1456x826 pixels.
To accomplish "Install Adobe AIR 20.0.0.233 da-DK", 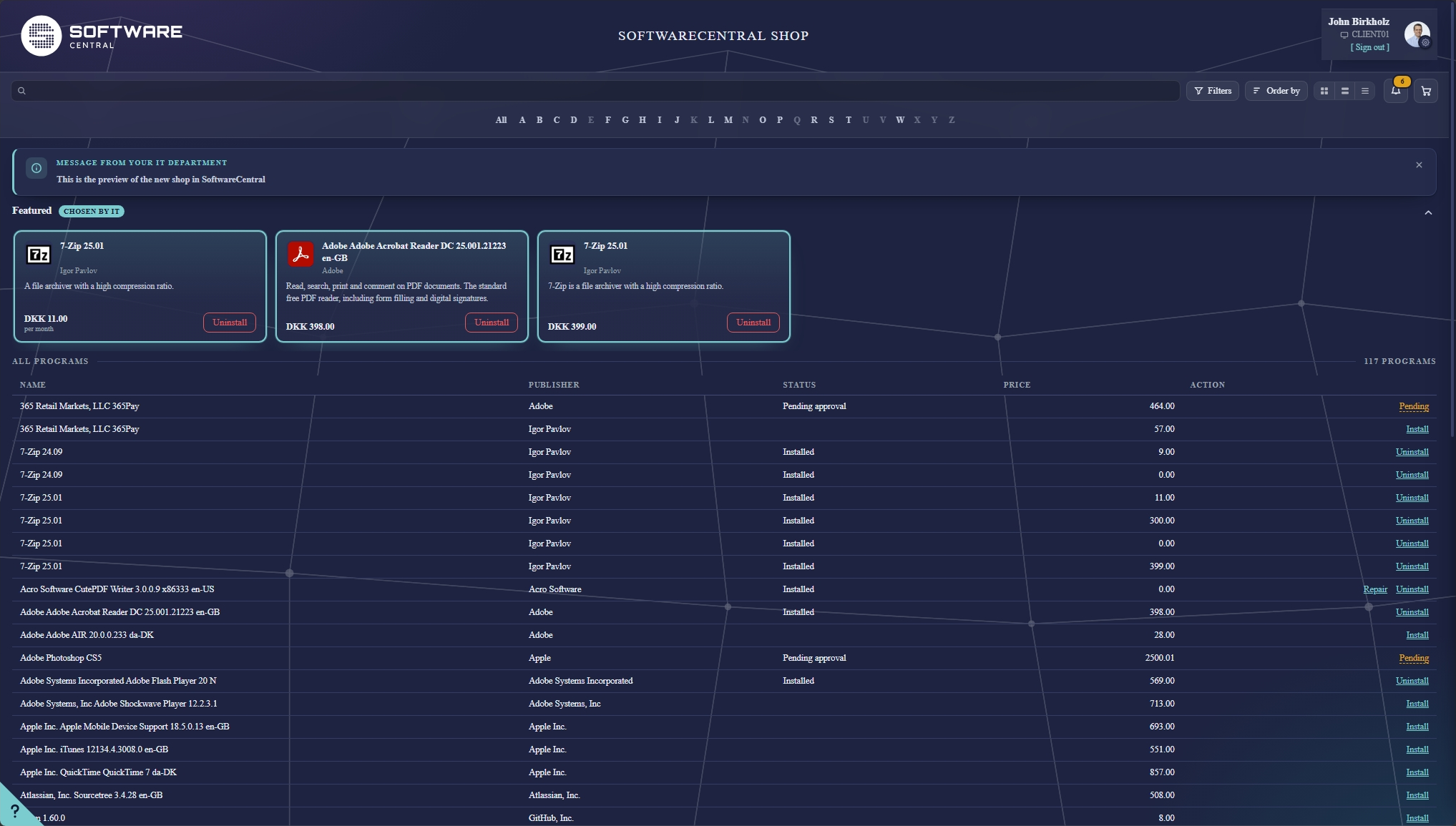I will point(1417,635).
